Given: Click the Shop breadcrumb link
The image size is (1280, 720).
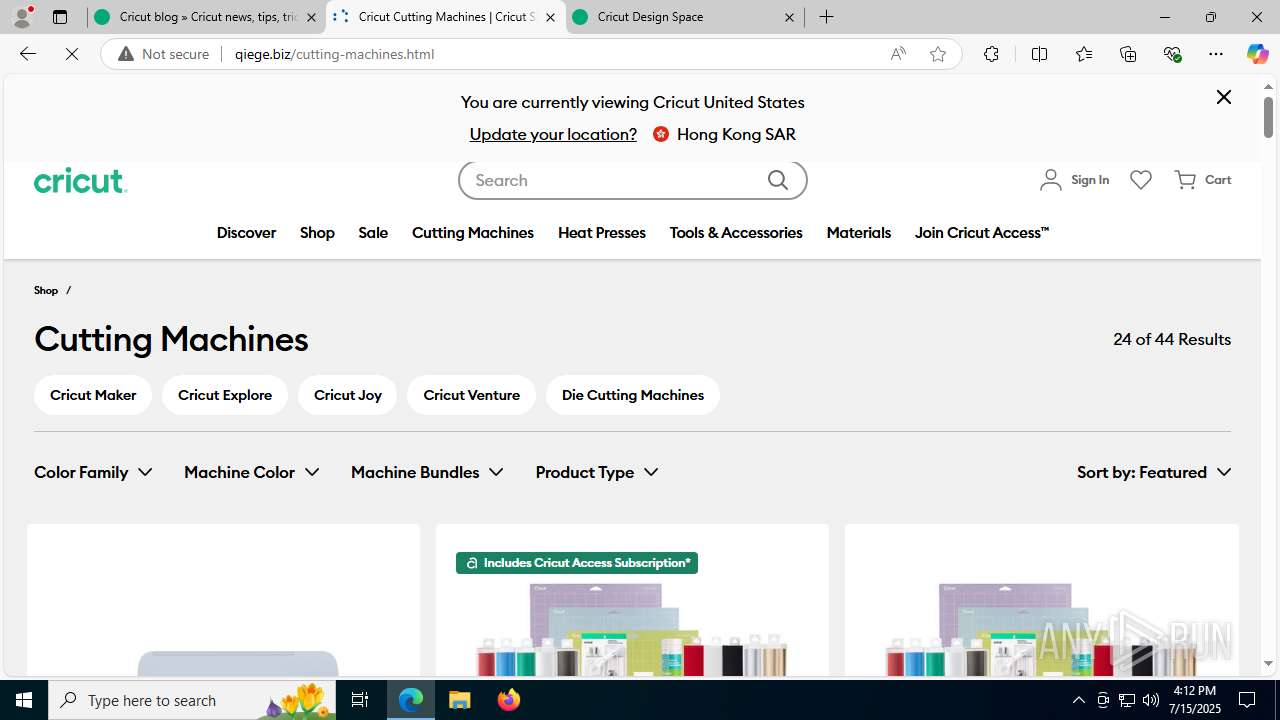Looking at the screenshot, I should 46,290.
